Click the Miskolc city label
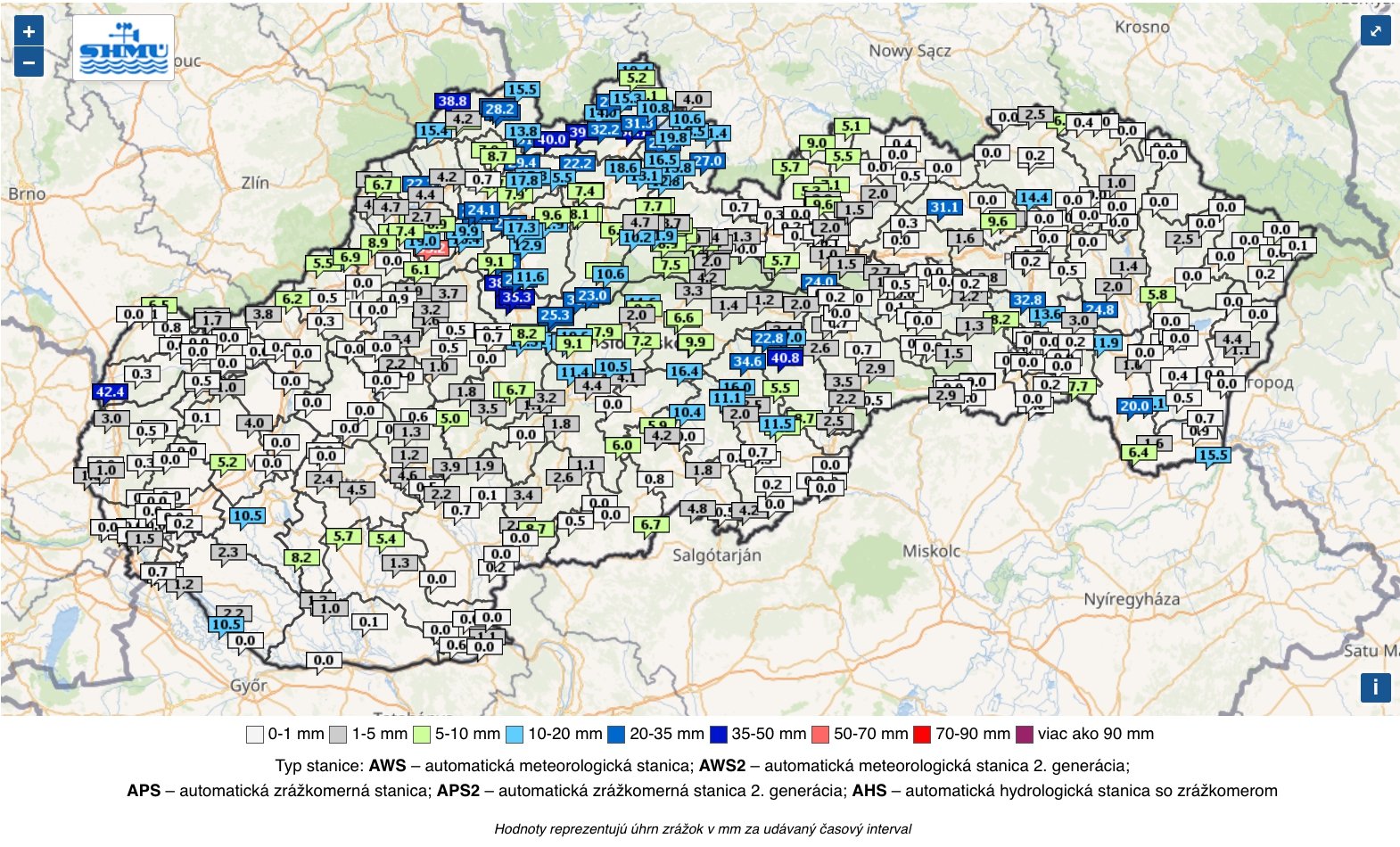This screenshot has height=847, width=1400. 932,551
